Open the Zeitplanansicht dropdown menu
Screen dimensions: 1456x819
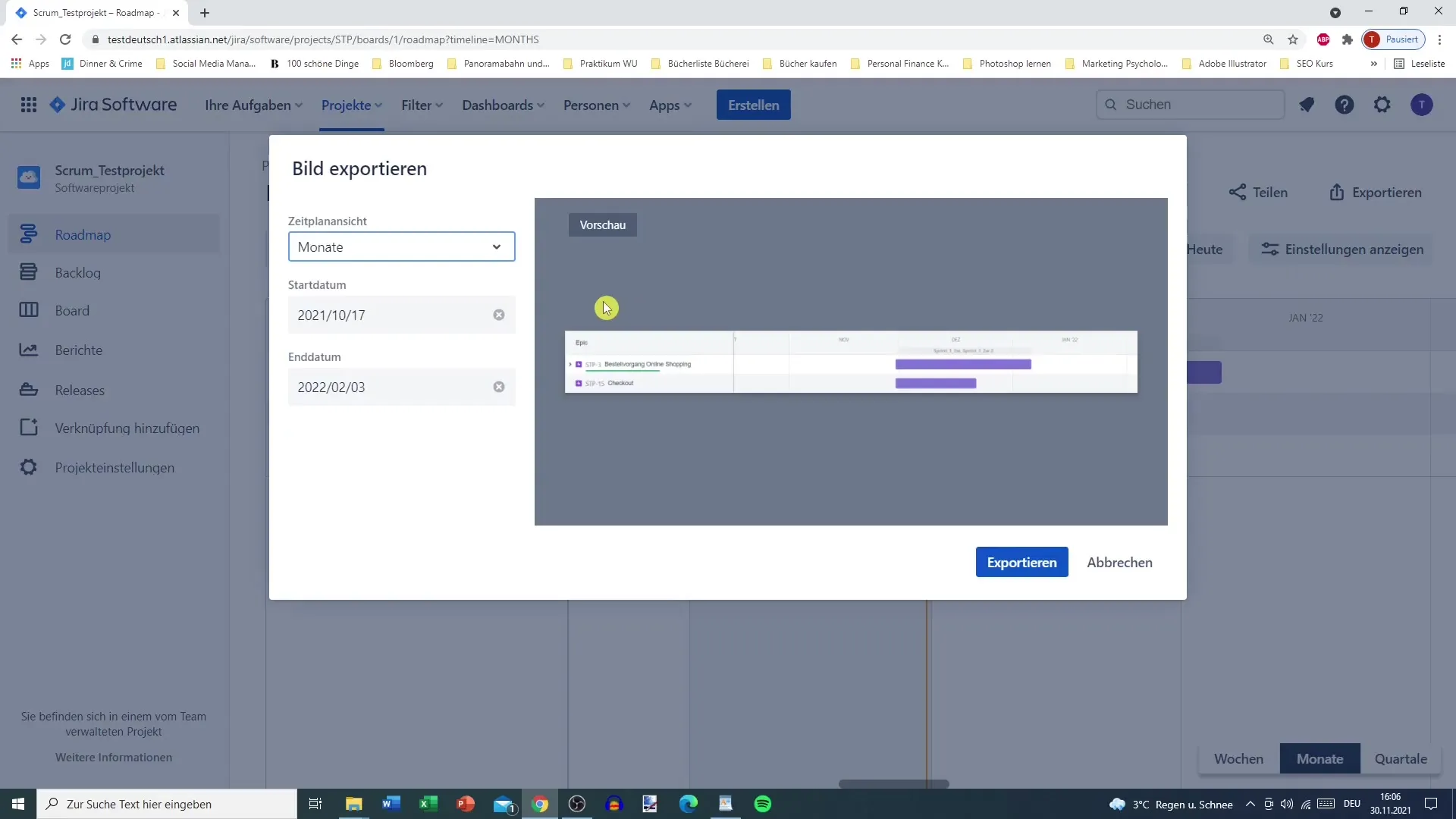[400, 247]
